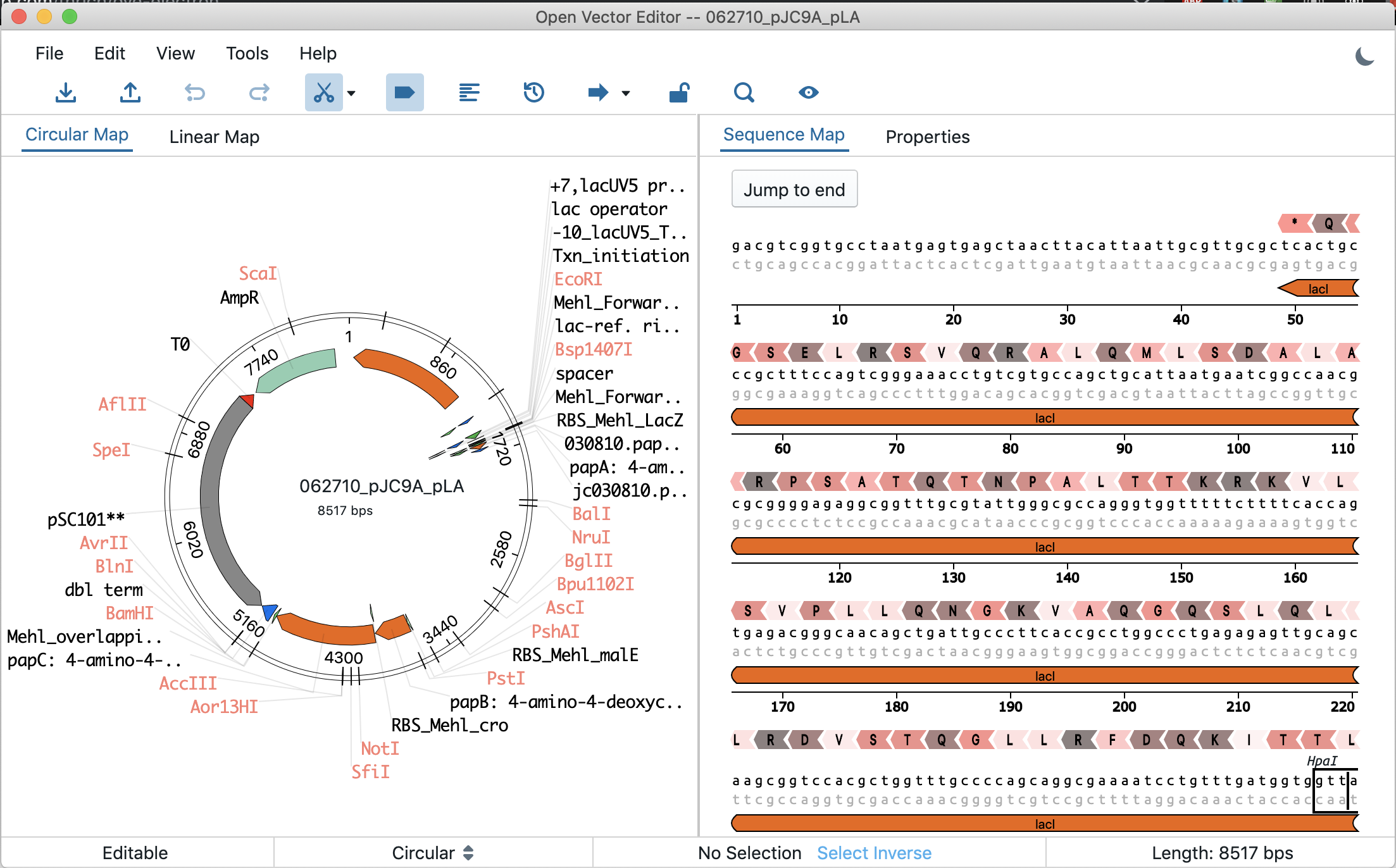Click the undo arrow icon
Image resolution: width=1396 pixels, height=868 pixels.
(x=195, y=93)
